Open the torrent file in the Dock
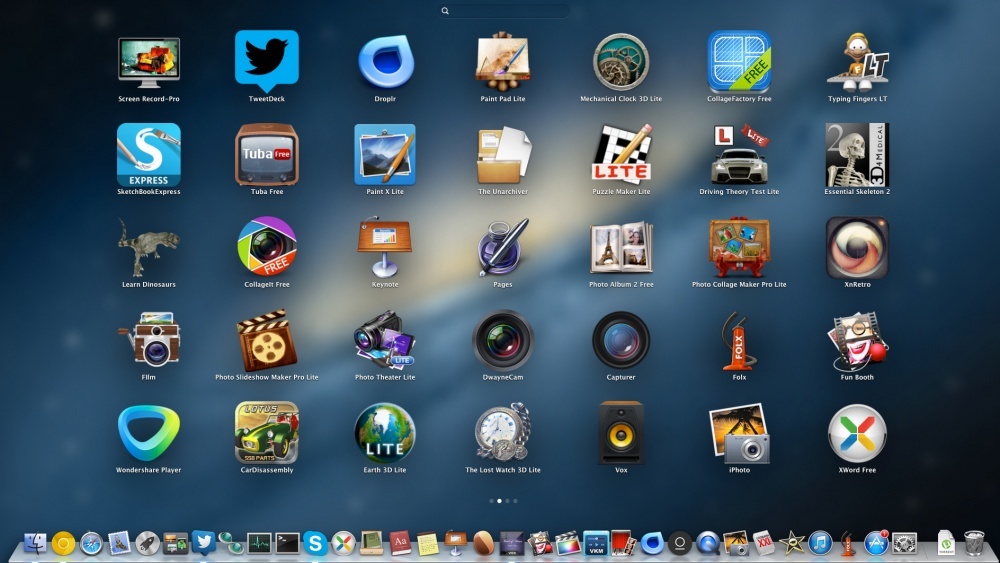This screenshot has height=563, width=1000. pos(946,543)
